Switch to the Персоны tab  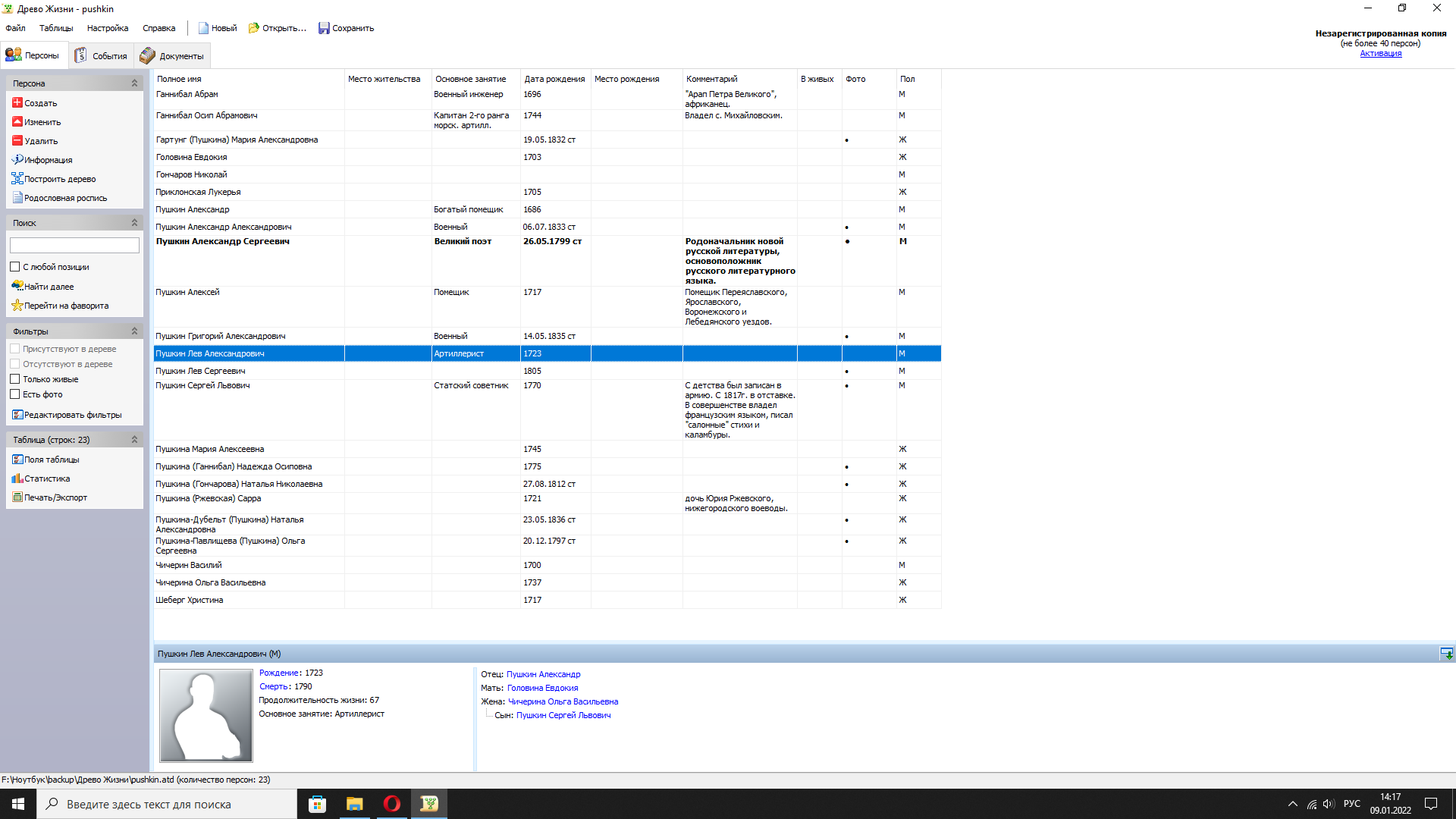[x=33, y=55]
